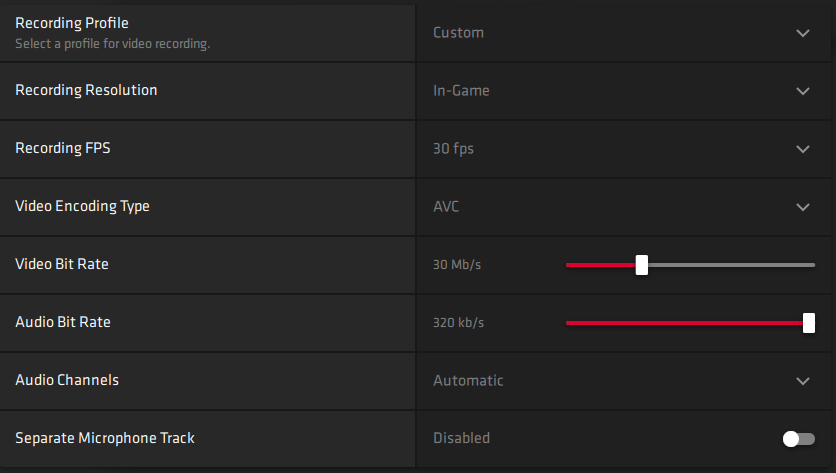Open the Automatic audio channels dropdown
The width and height of the screenshot is (836, 473).
(x=623, y=381)
